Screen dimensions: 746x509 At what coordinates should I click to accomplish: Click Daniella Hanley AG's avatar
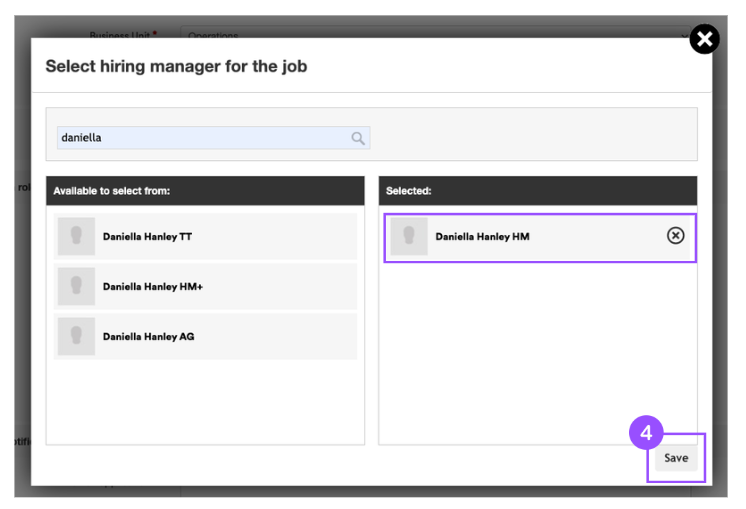(76, 337)
